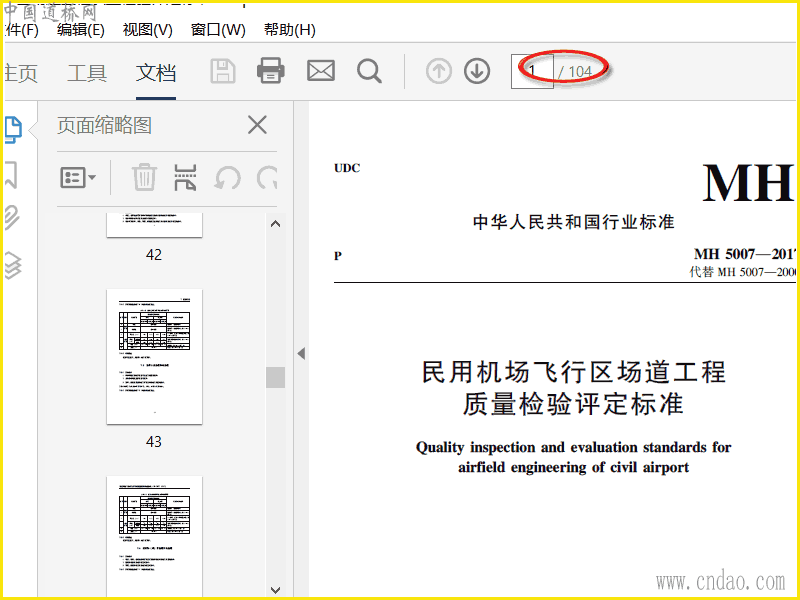
Task: Open thumbnail options dropdown menu
Action: pos(78,178)
